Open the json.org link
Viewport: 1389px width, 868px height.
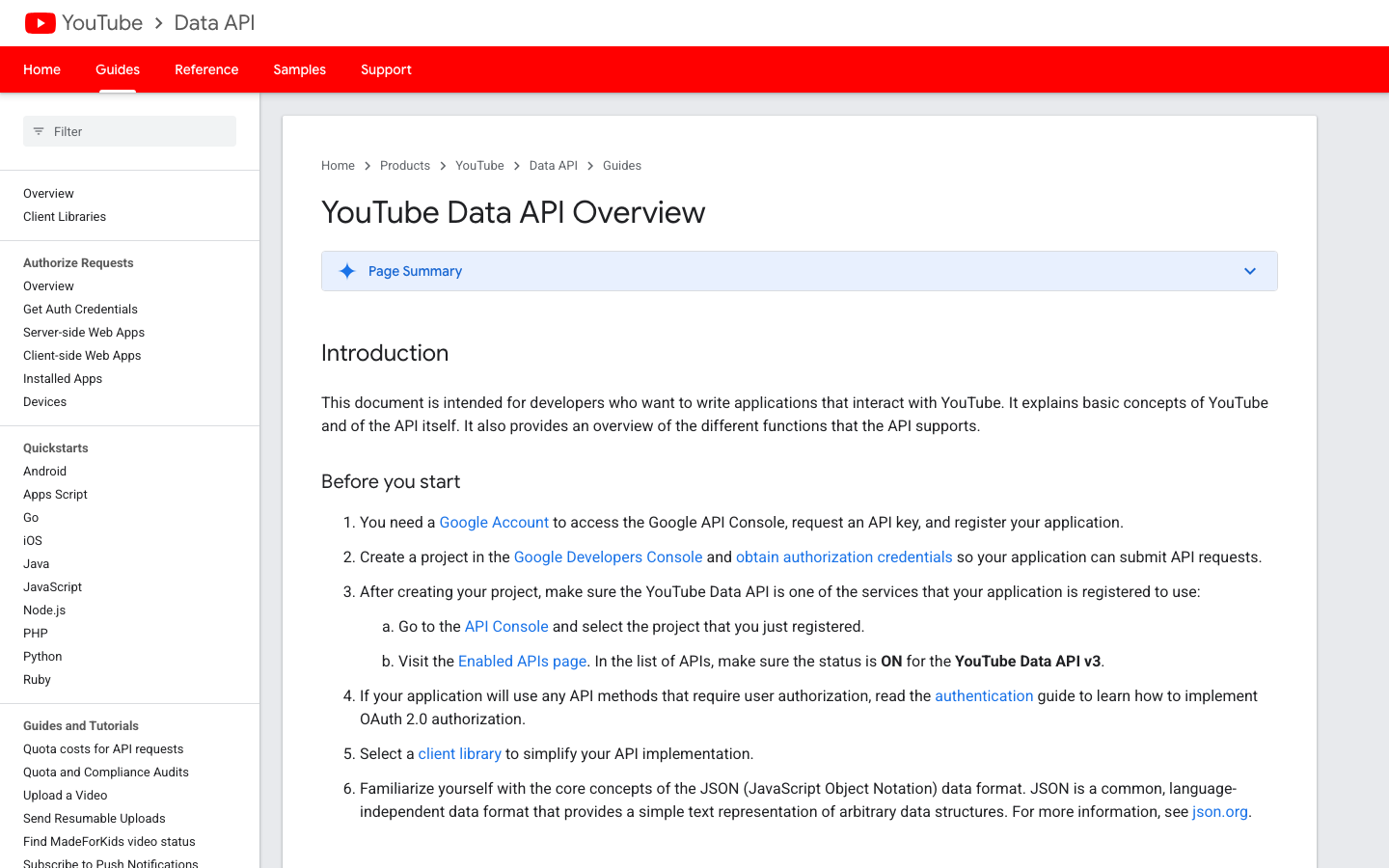1220,812
